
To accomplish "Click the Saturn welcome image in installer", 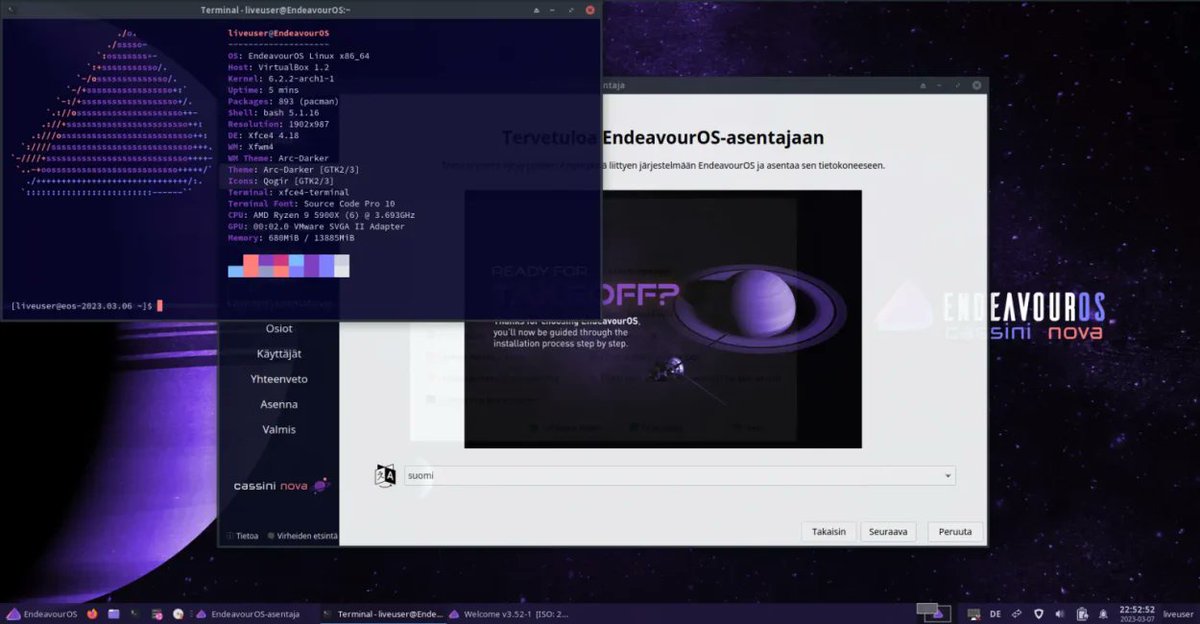I will 662,319.
